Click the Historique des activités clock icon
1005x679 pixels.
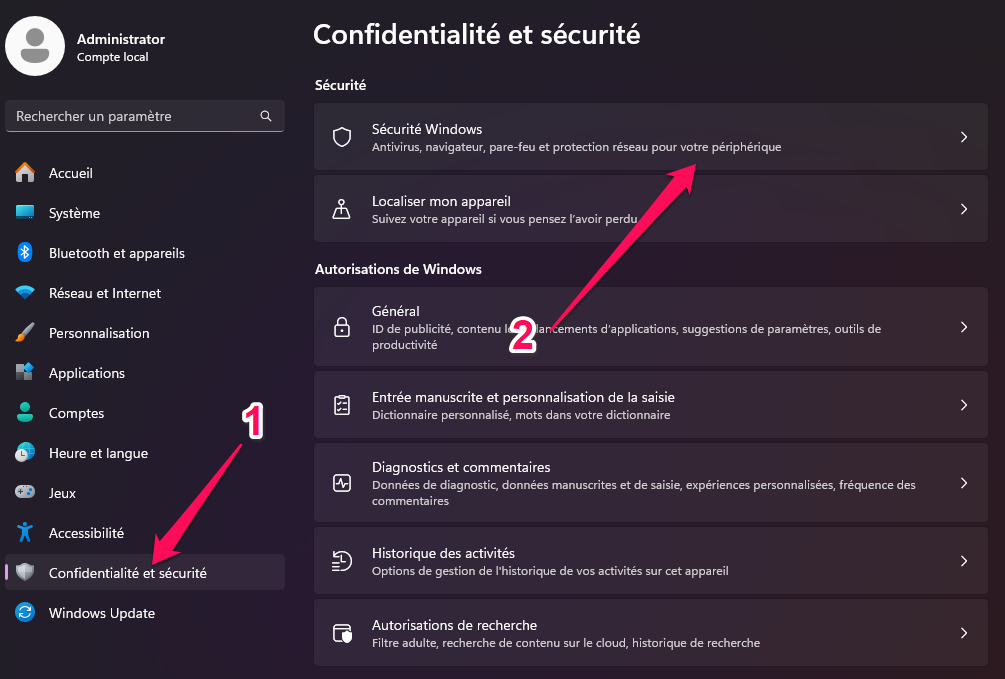(342, 561)
